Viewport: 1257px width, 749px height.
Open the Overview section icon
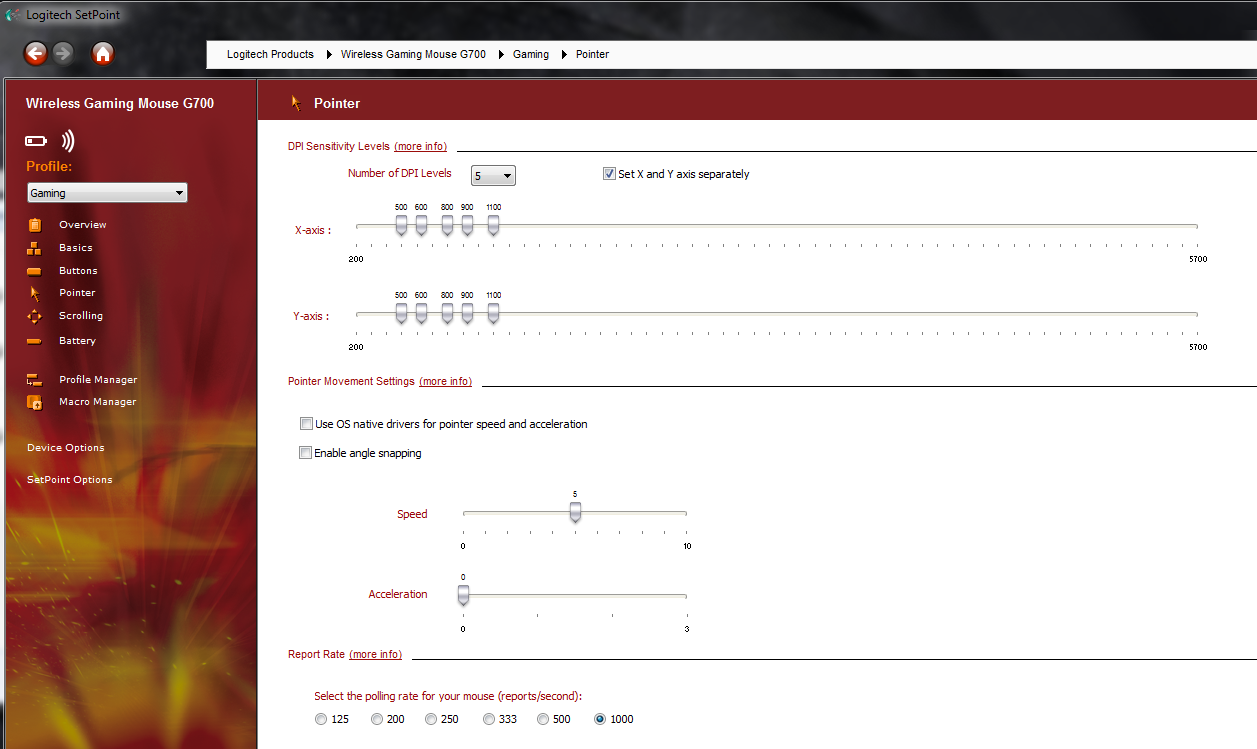point(35,225)
